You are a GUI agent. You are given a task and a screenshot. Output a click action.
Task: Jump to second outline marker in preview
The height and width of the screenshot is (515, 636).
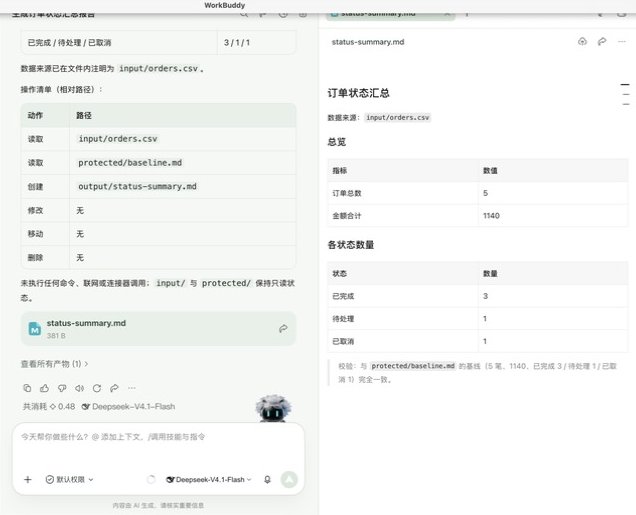626,94
